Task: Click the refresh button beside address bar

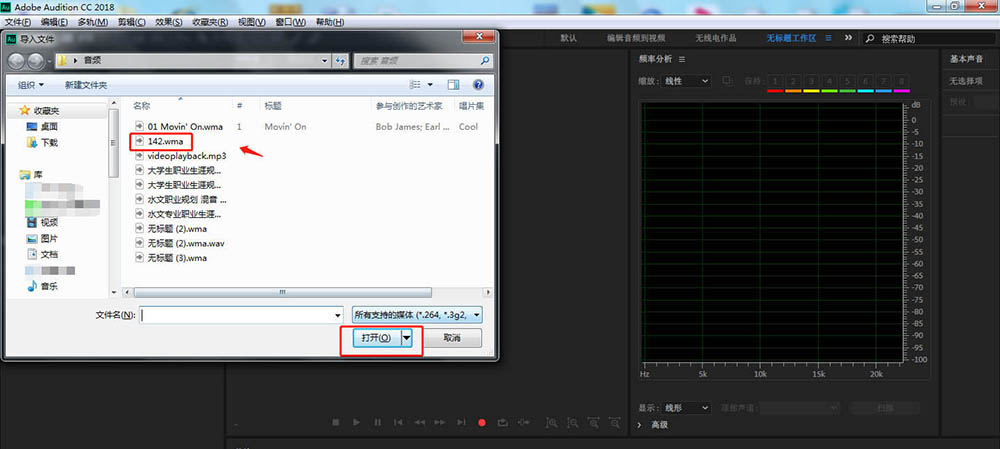Action: [340, 61]
